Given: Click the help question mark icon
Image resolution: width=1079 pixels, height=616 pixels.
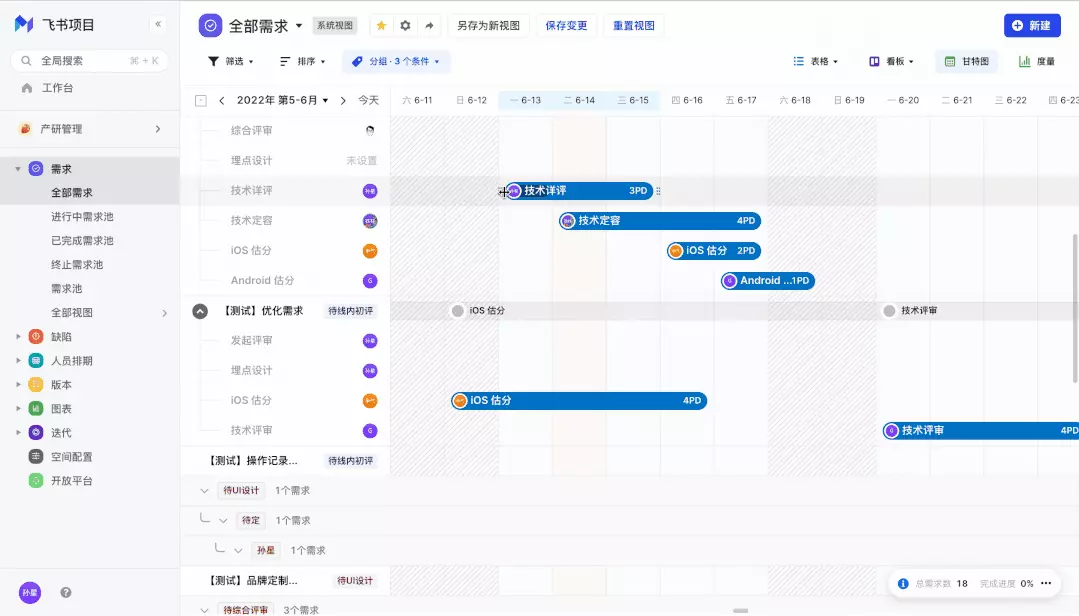Looking at the screenshot, I should (66, 592).
